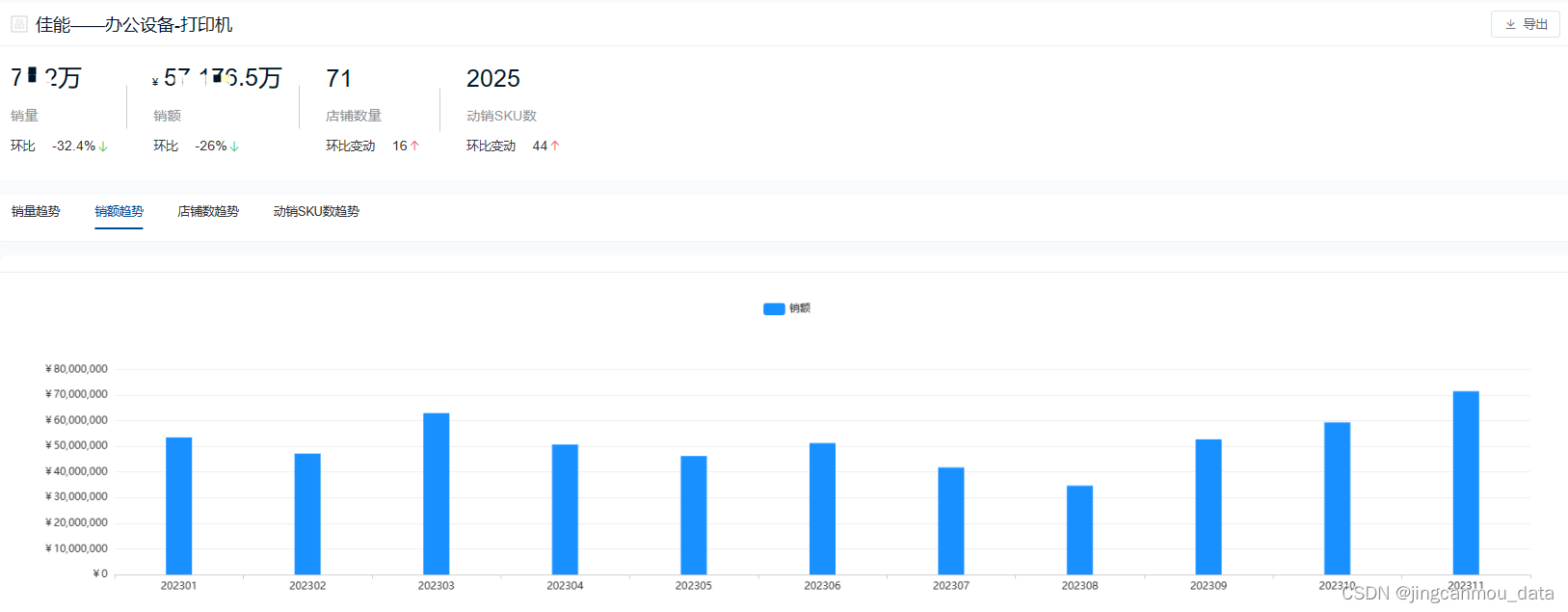Switch to the 销量趋势 tab
Screen dimensions: 1568x612
36,211
